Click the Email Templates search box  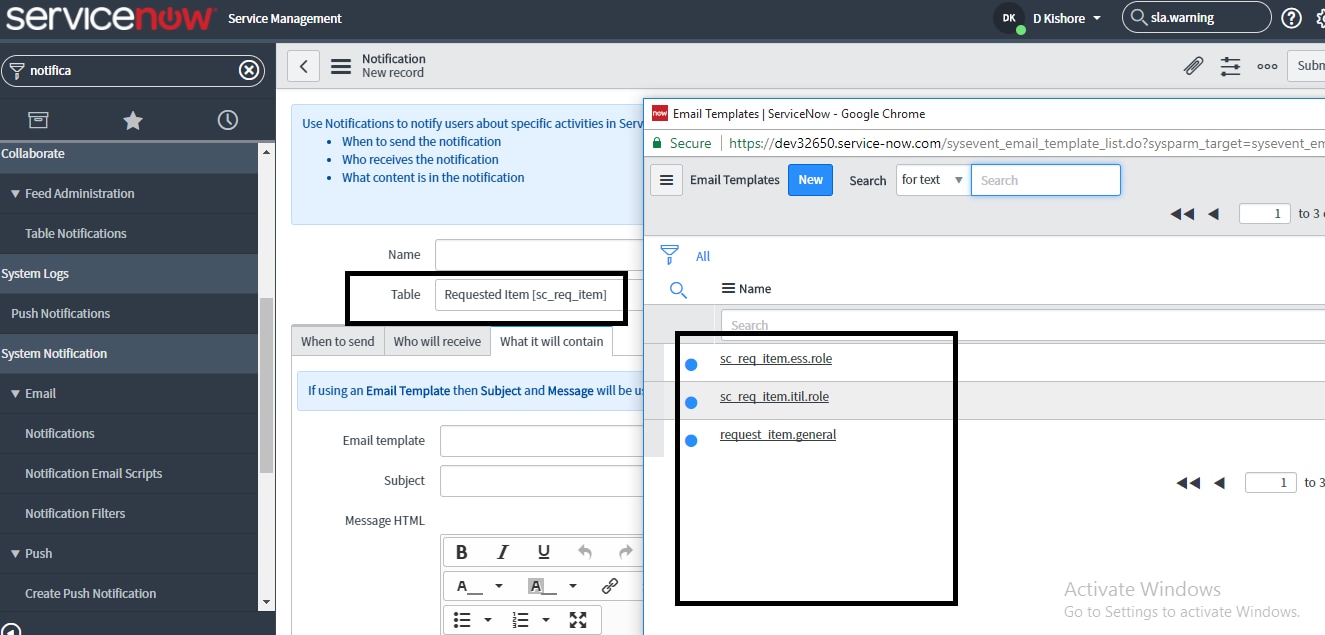(1046, 180)
